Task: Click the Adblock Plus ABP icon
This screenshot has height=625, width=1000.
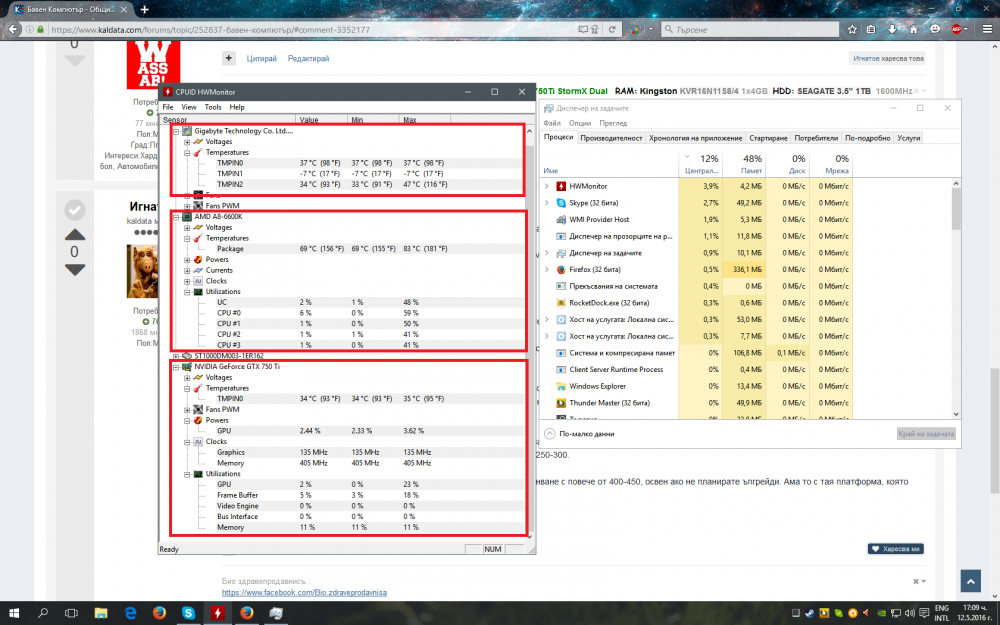Action: tap(956, 29)
